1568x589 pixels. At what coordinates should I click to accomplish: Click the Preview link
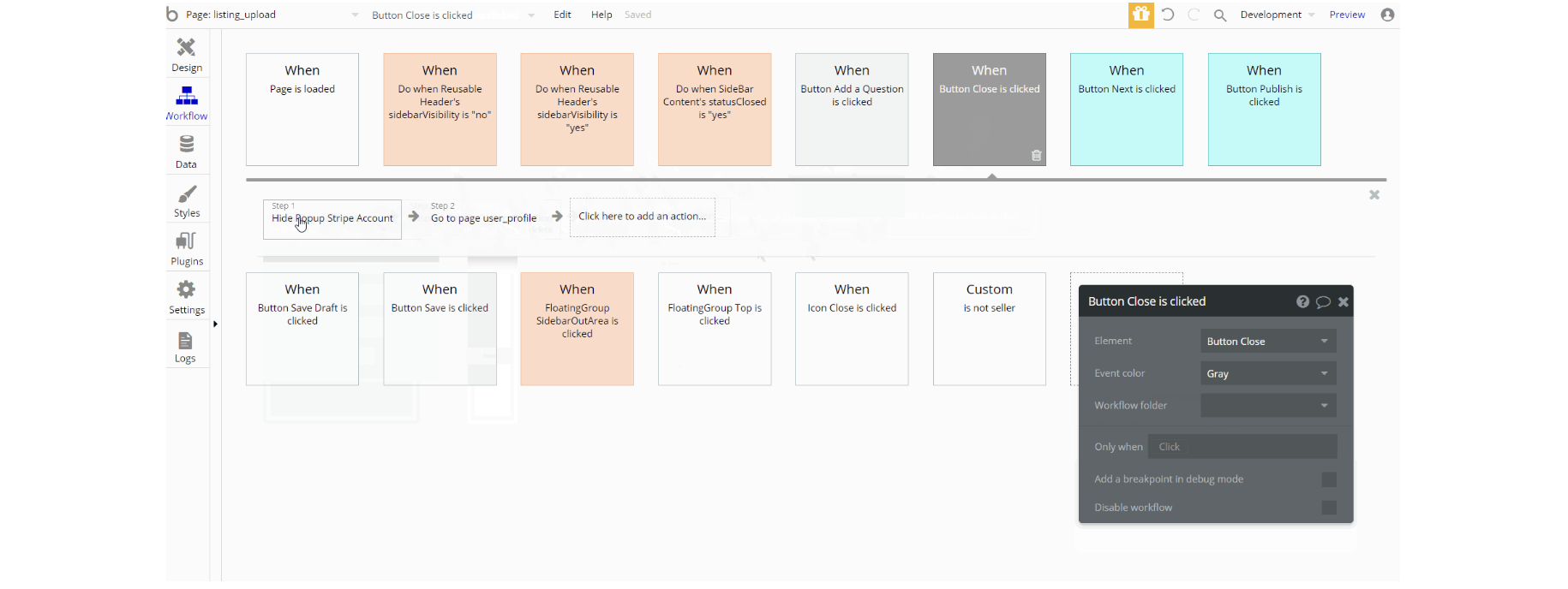click(1347, 15)
